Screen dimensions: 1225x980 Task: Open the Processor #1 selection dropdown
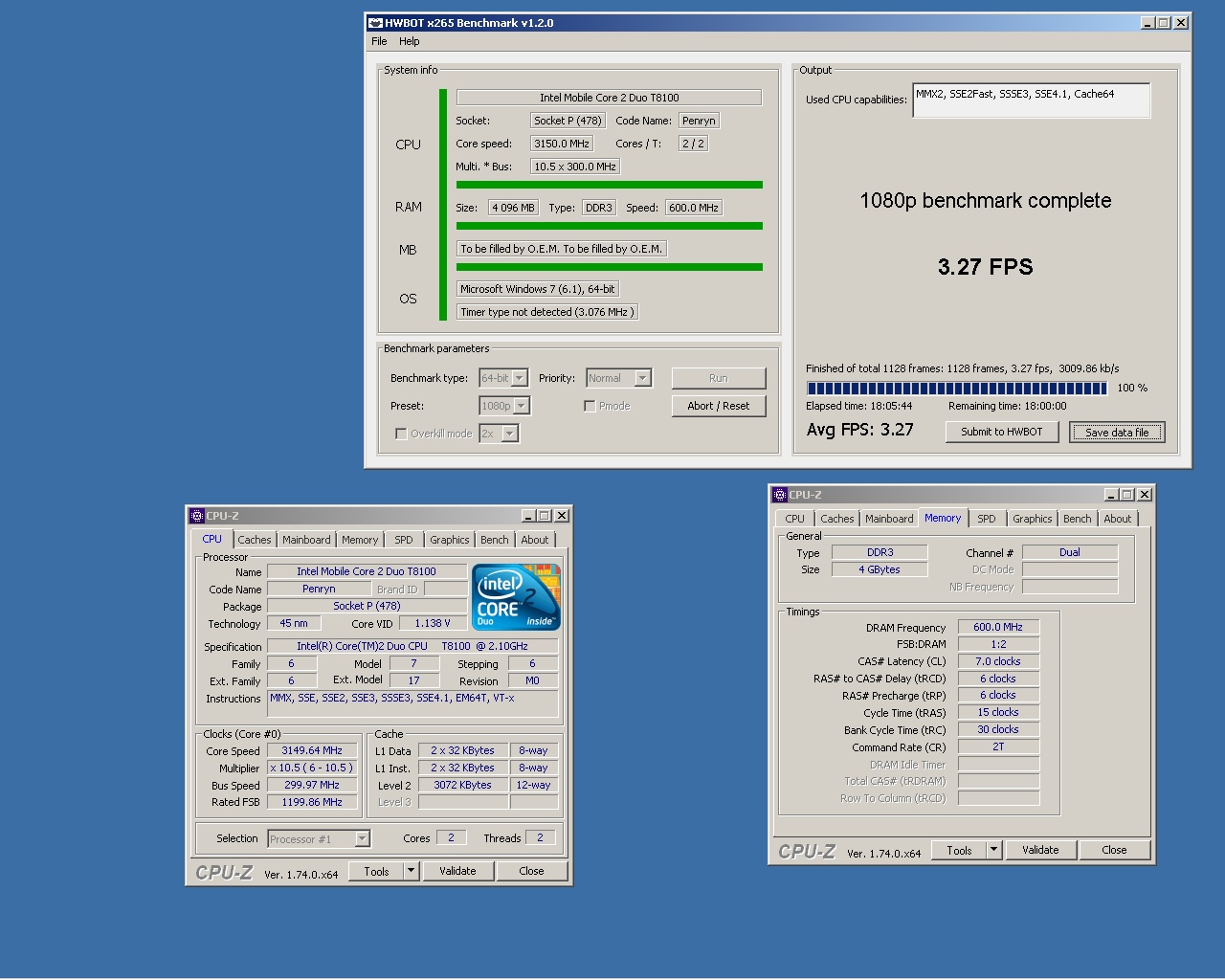[362, 839]
